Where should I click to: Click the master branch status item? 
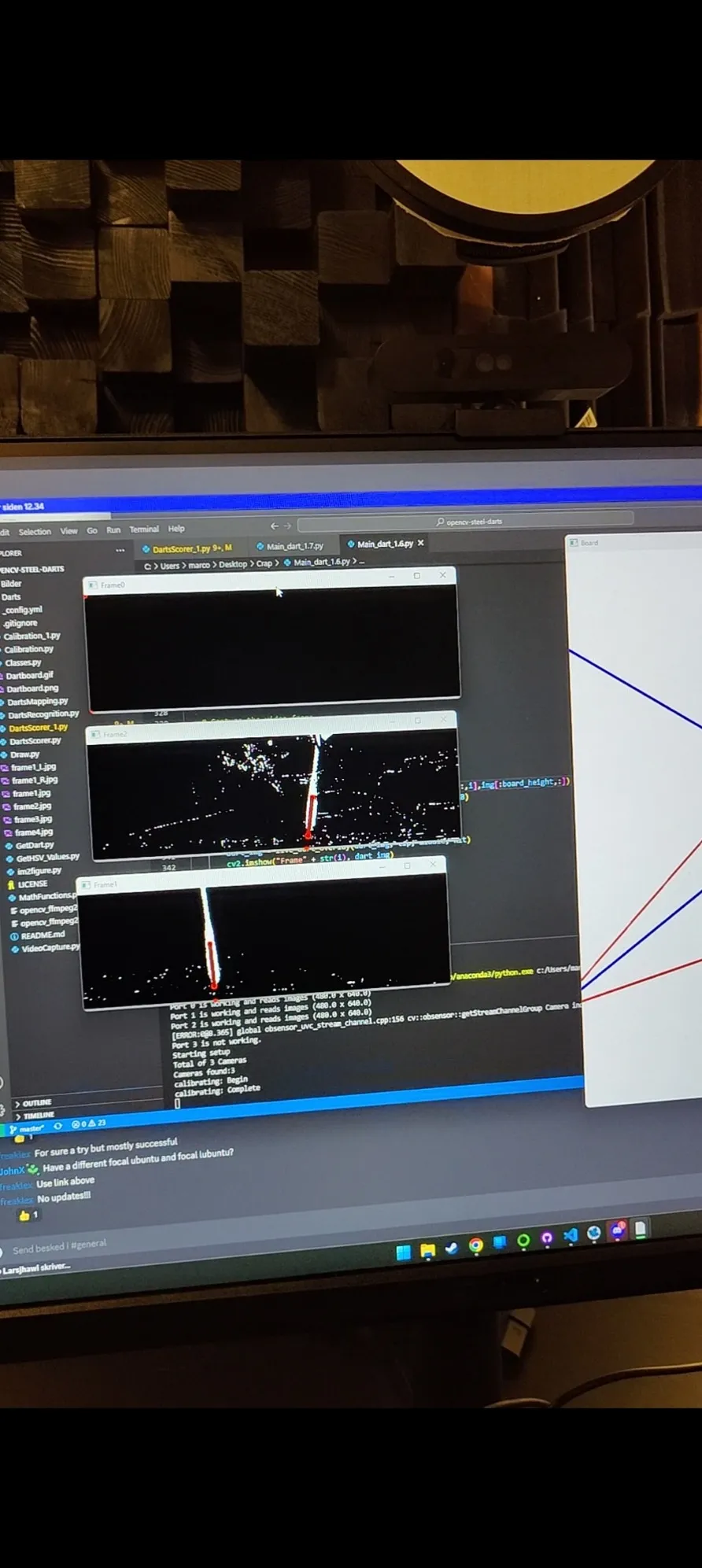click(27, 1128)
